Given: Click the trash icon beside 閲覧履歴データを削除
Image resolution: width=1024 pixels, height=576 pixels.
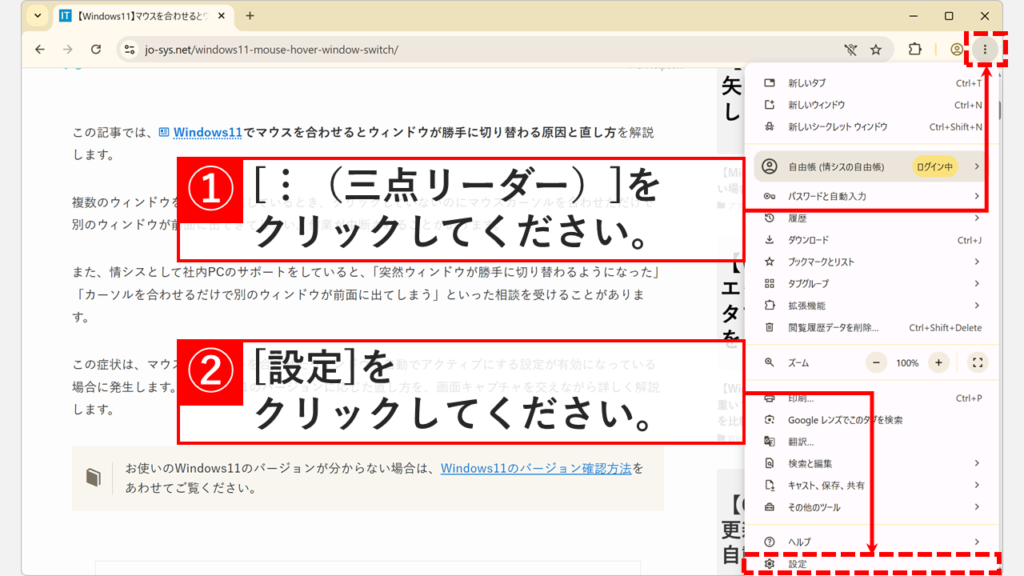Looking at the screenshot, I should [769, 328].
